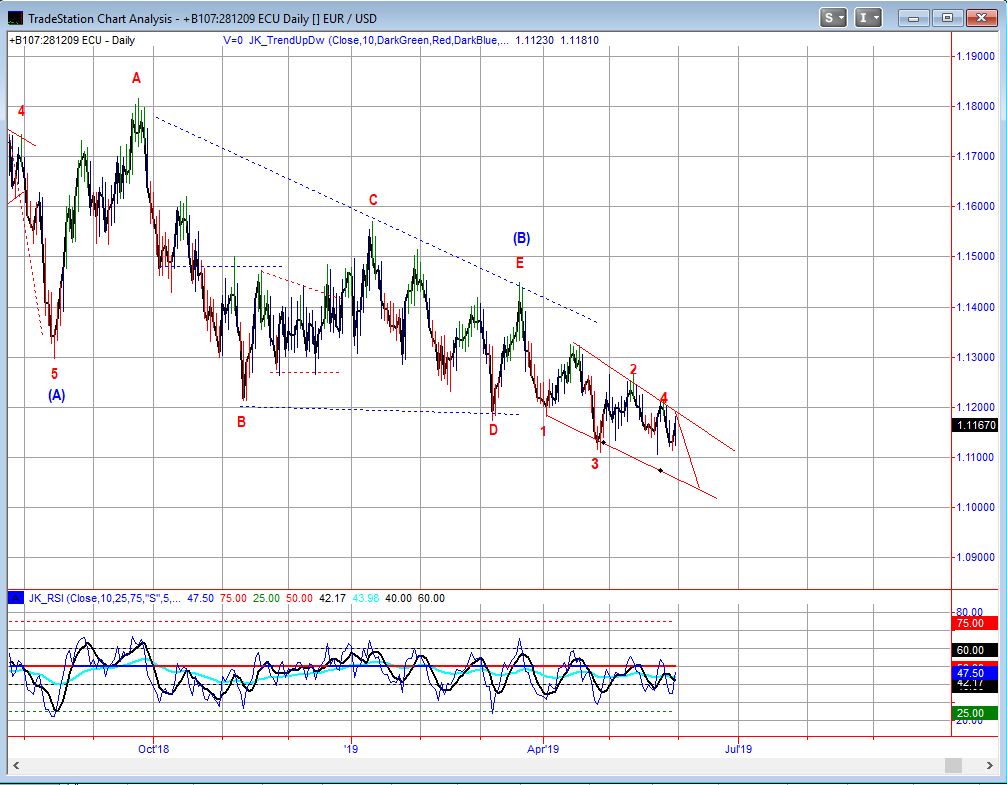Select the red wave label 'B' near the low

pos(241,422)
